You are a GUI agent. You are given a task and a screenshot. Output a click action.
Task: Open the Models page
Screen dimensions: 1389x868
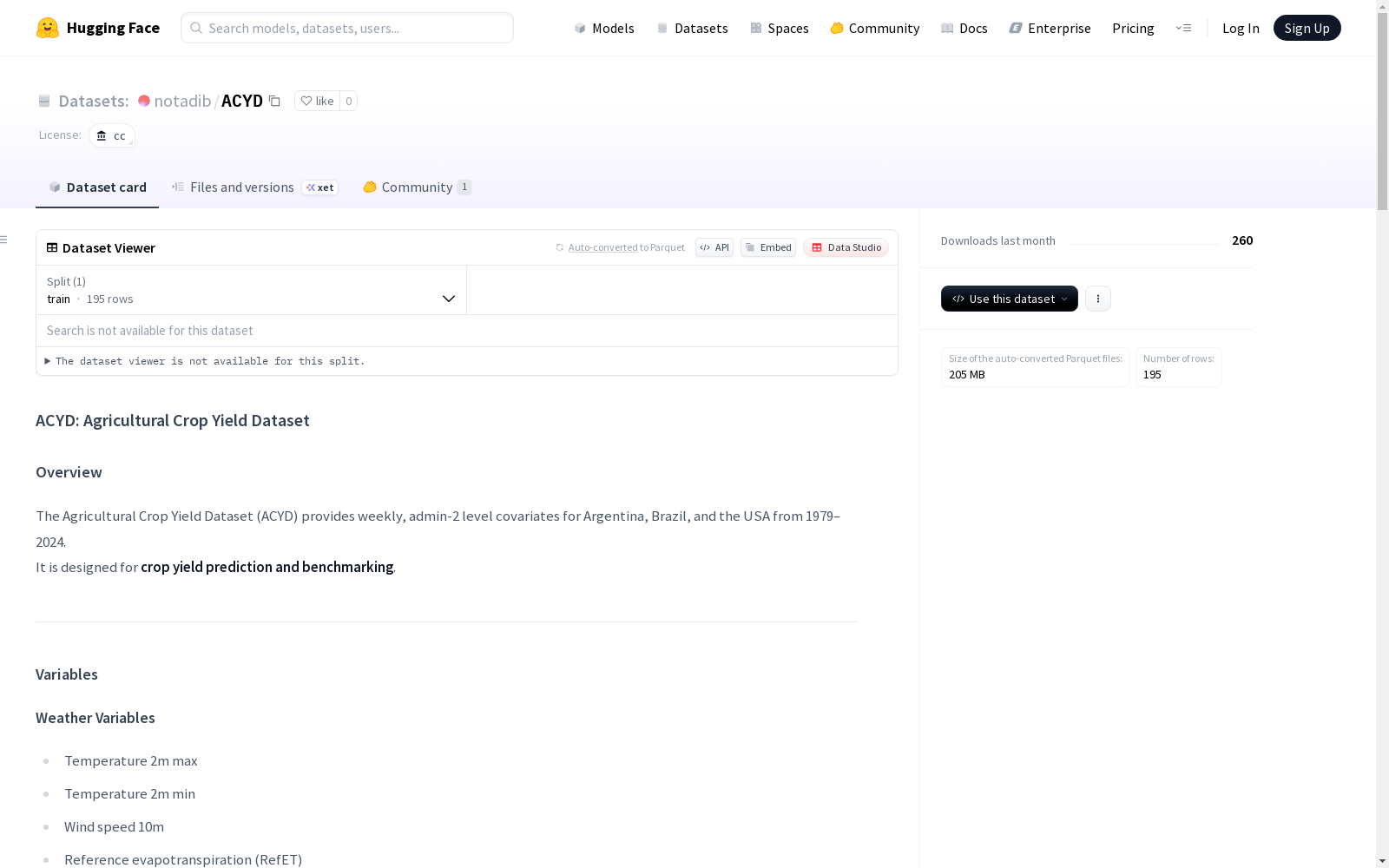point(604,28)
